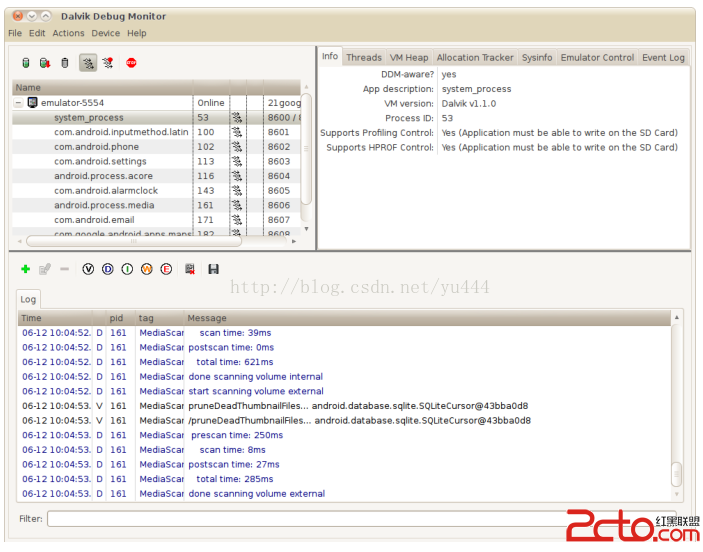
Task: Select the 'total time: 621ms' log line
Action: [344, 362]
